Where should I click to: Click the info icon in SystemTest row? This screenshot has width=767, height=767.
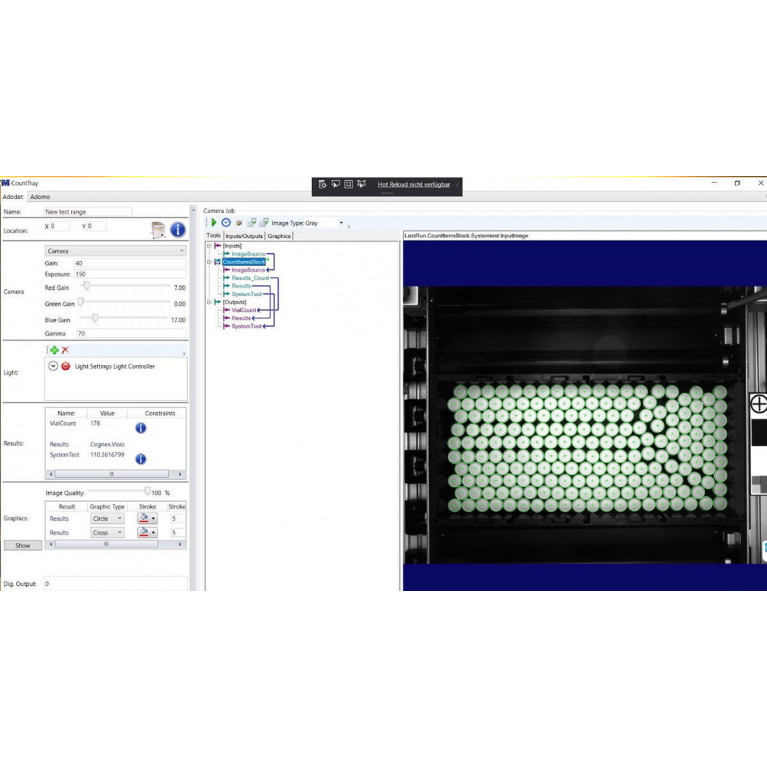[x=140, y=459]
